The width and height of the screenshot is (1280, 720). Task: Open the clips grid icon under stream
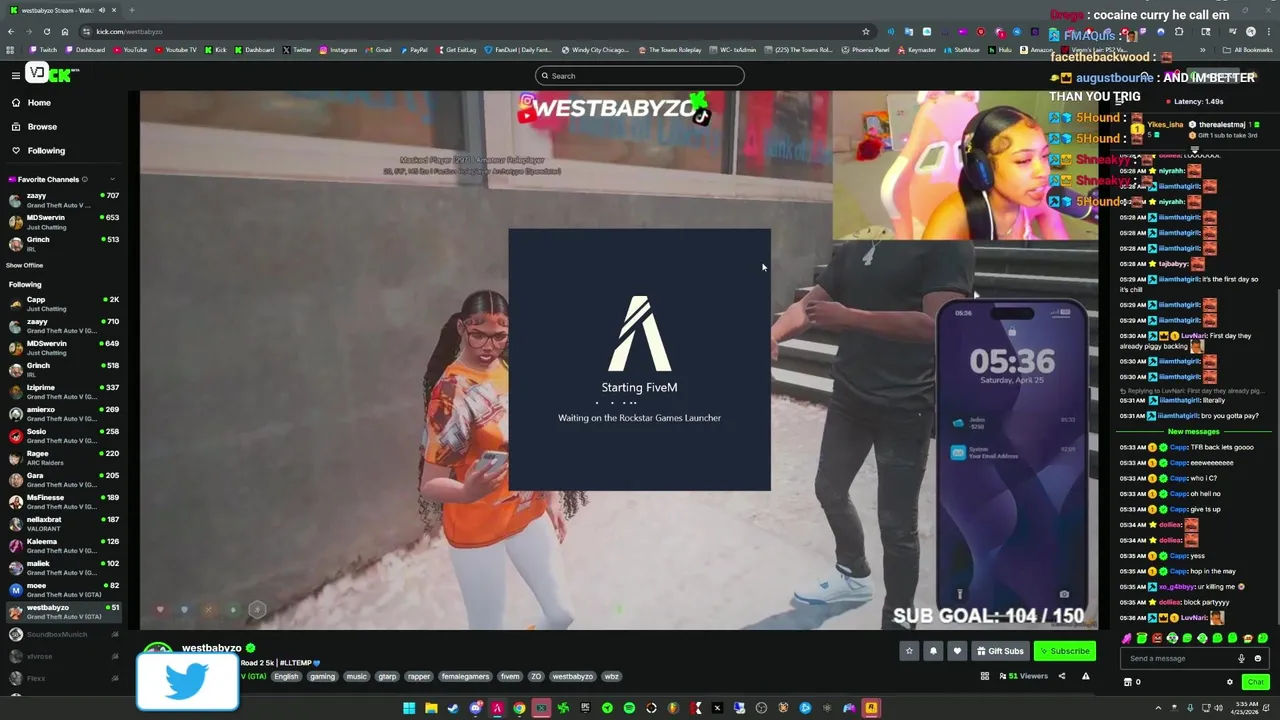984,676
